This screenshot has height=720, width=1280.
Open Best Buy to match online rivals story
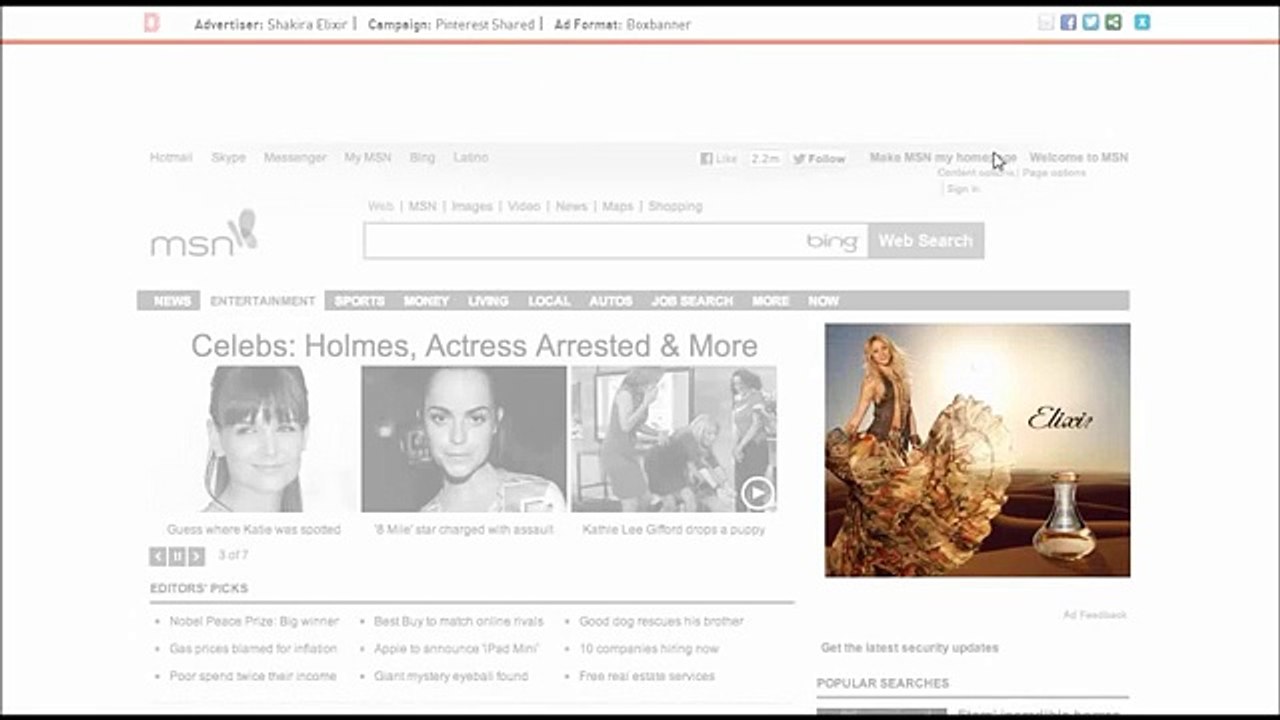pyautogui.click(x=459, y=621)
